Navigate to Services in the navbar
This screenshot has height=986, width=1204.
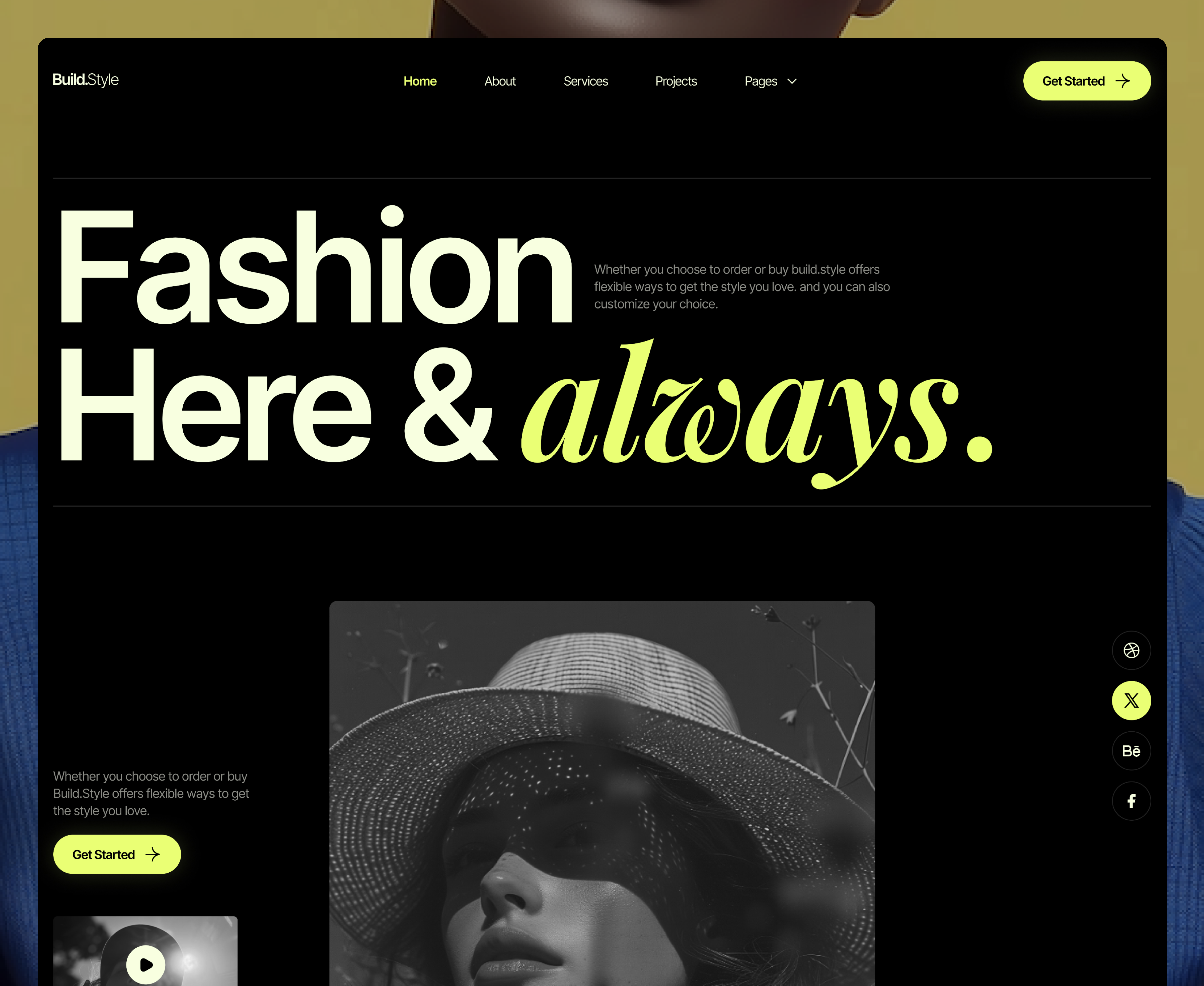click(x=585, y=81)
